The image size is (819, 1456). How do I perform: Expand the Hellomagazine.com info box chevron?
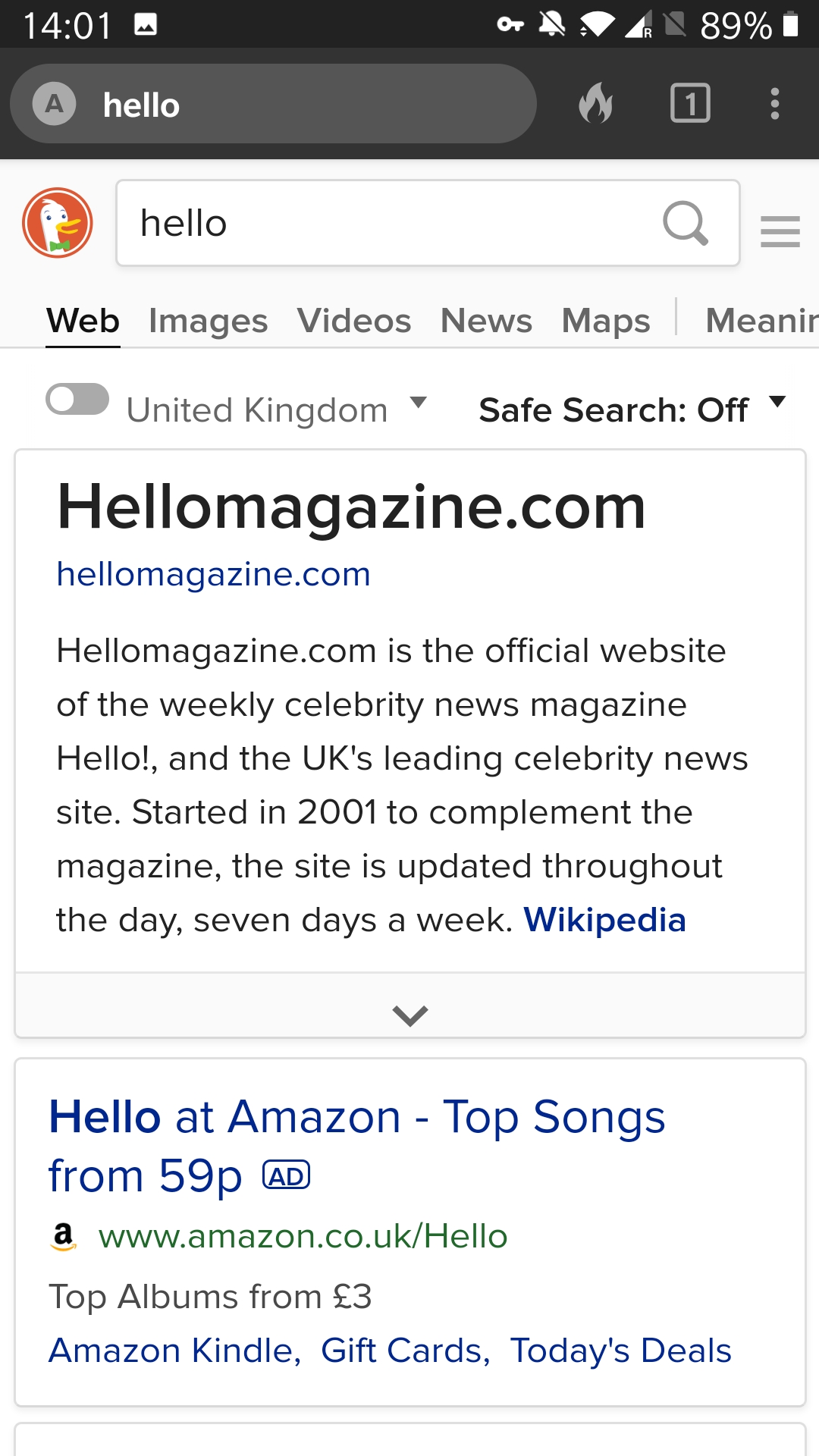click(410, 1015)
